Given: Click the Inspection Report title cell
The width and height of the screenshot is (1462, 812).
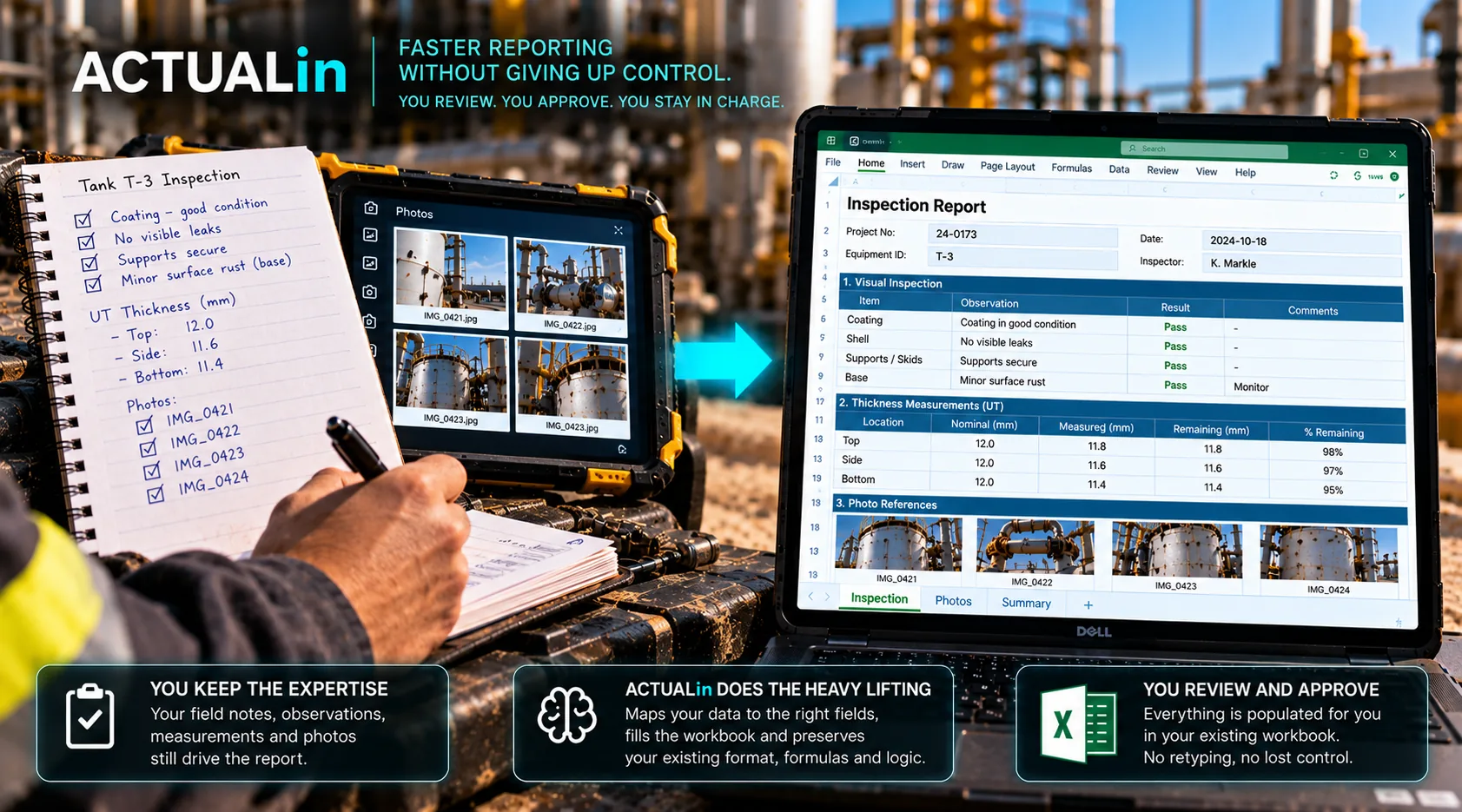Looking at the screenshot, I should click(x=916, y=206).
